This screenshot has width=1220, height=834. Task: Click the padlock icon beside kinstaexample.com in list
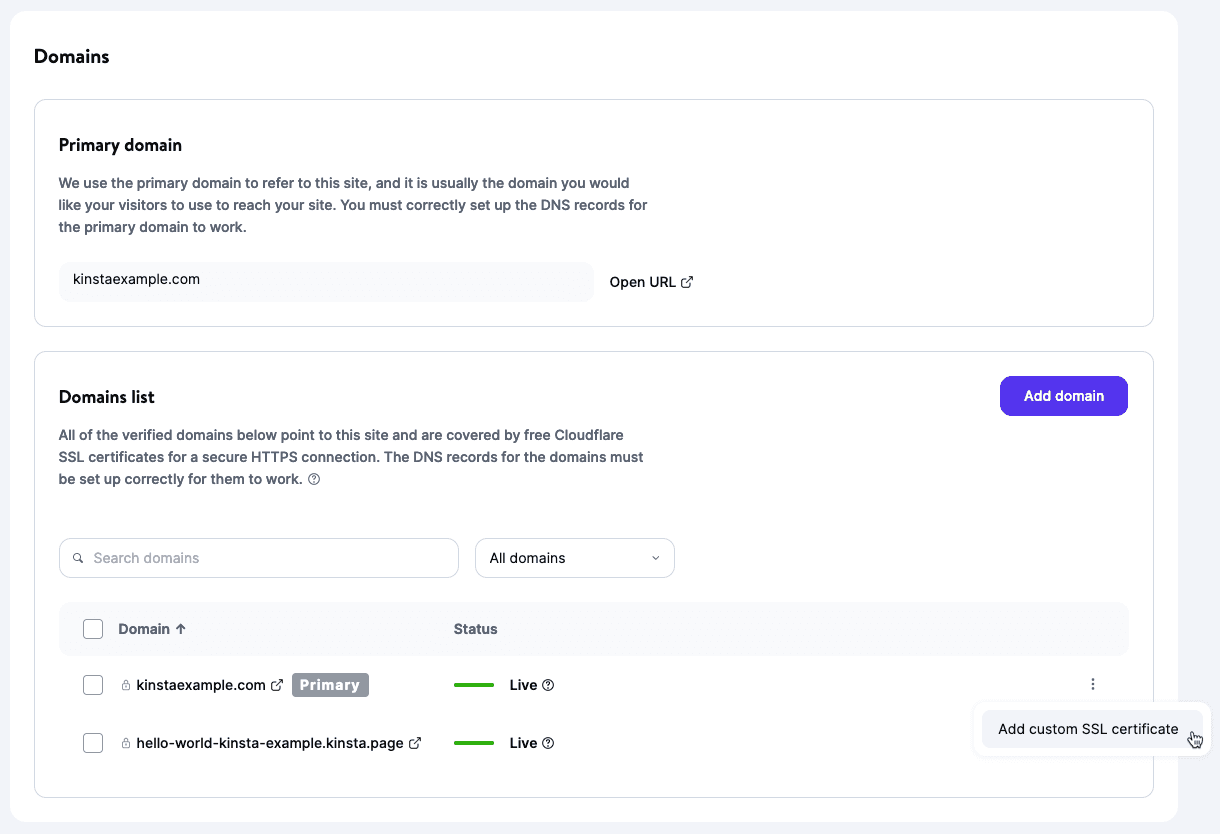pos(126,686)
